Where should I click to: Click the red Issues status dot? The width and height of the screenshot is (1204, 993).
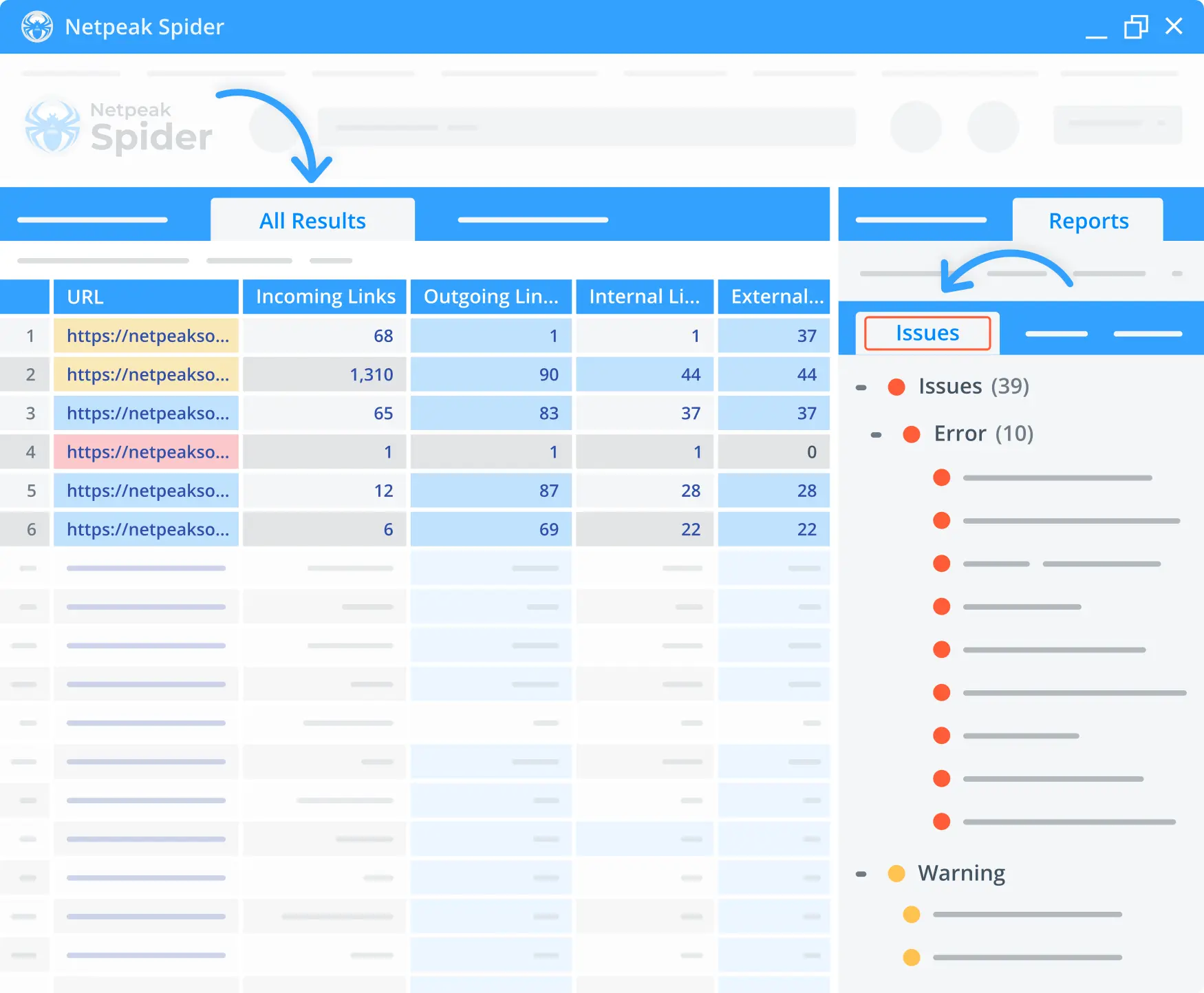point(896,387)
